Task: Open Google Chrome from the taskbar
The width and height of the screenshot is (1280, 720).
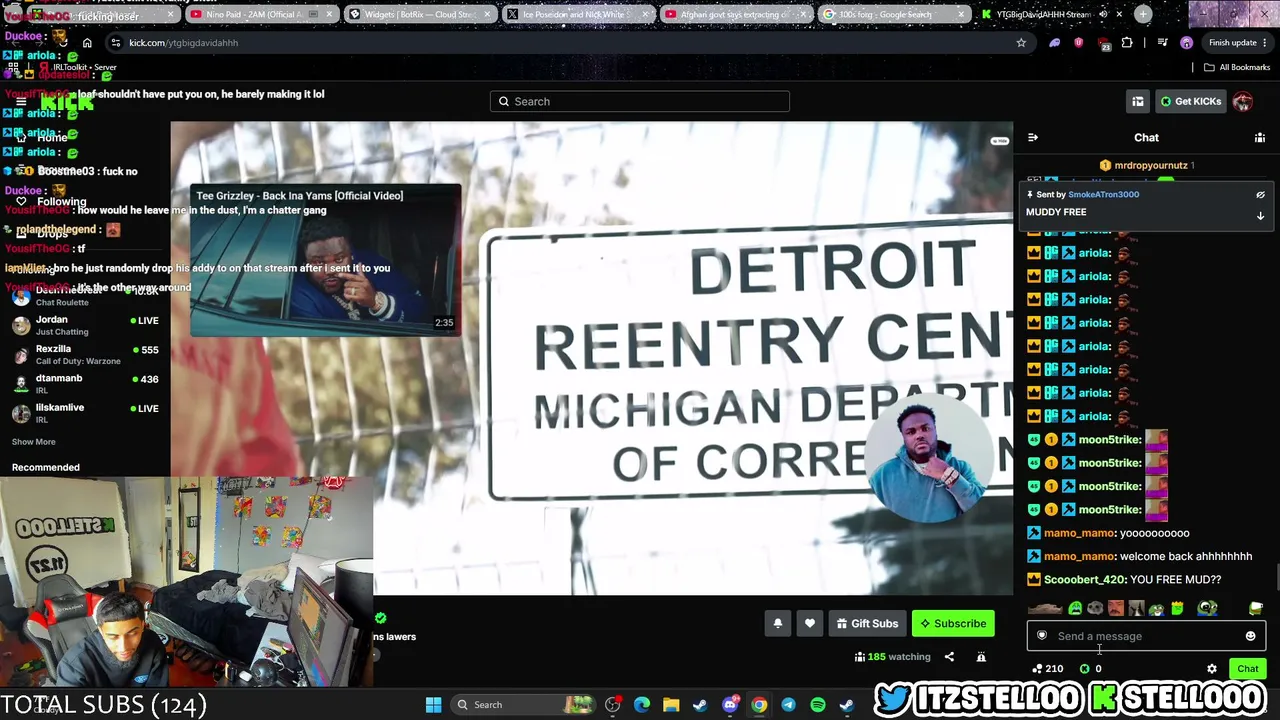Action: pos(759,705)
